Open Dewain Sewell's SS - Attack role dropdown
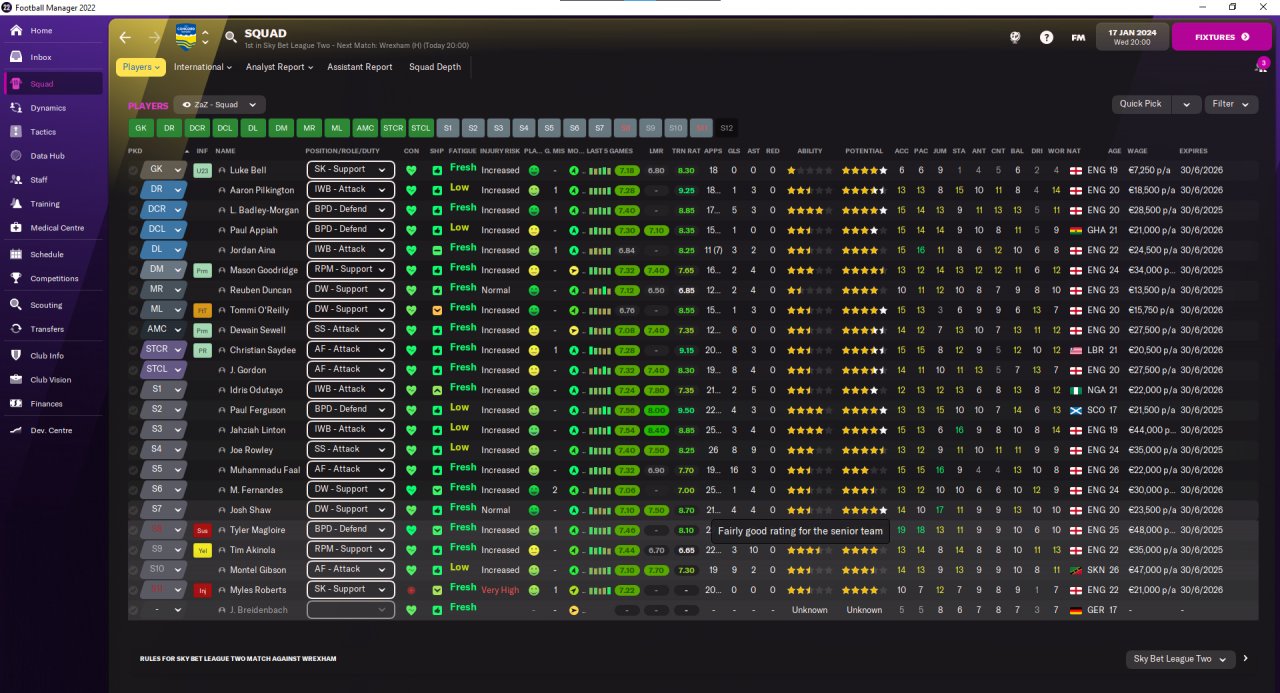Screen dimensions: 1280x693 350,330
